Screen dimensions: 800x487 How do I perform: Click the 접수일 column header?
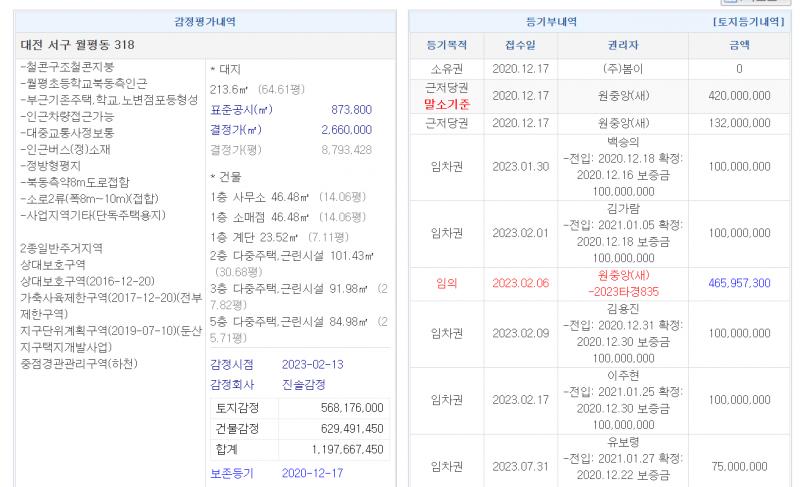click(x=520, y=45)
